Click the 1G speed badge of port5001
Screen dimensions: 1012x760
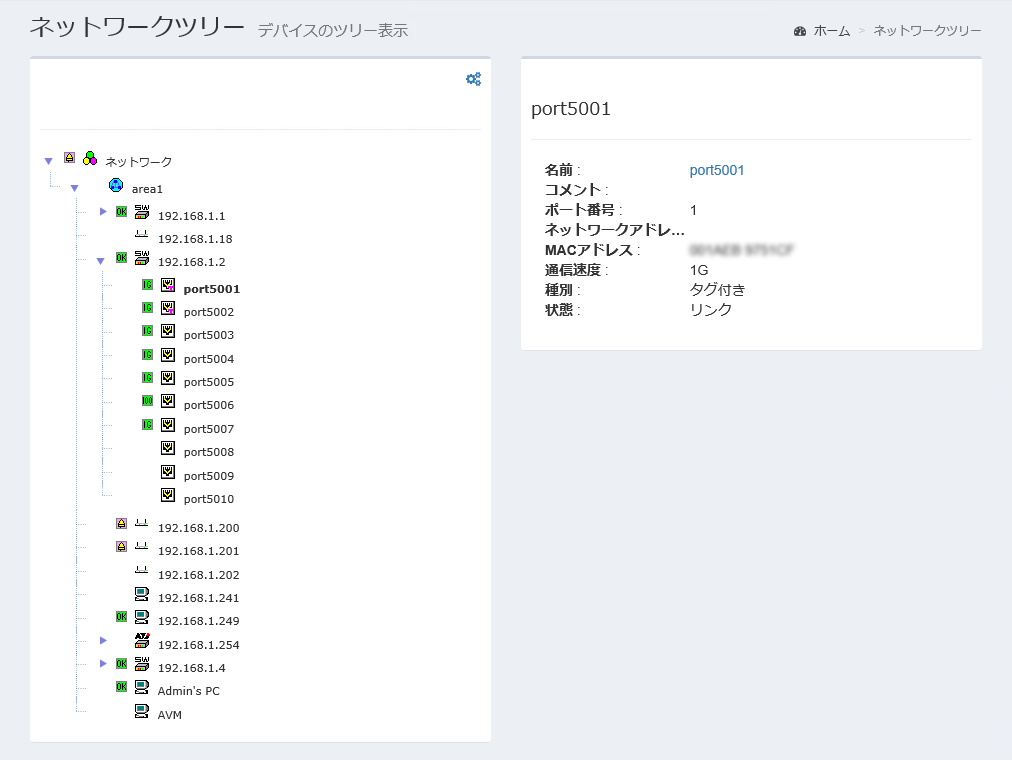click(x=147, y=285)
